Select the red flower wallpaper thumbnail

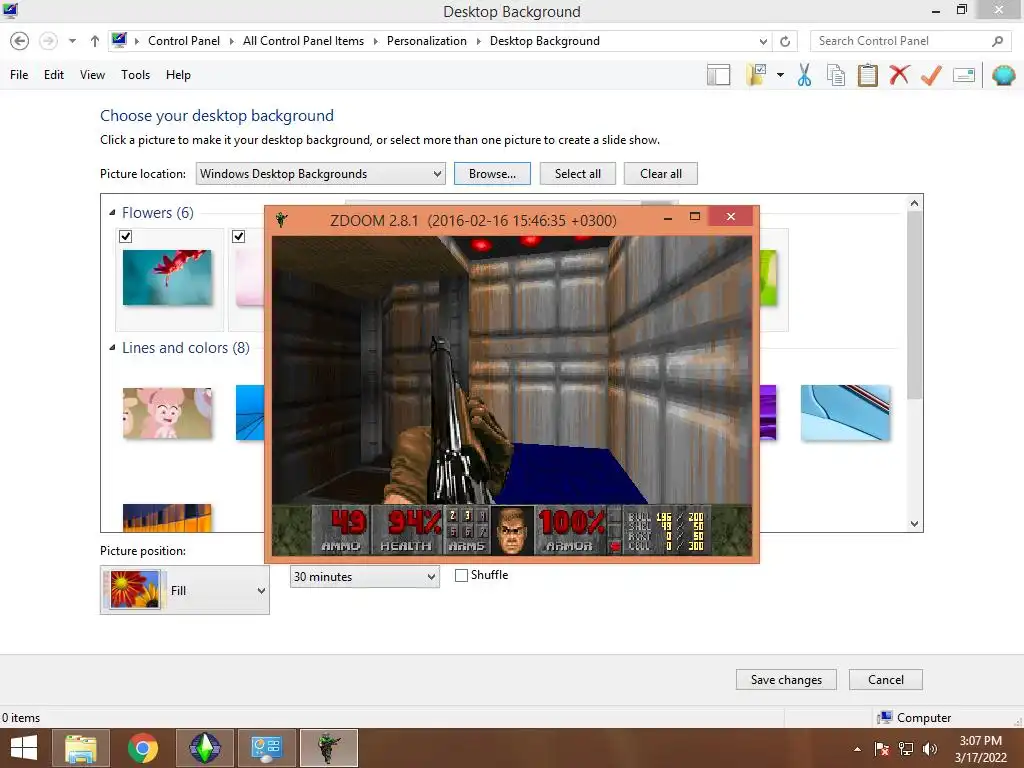(x=167, y=278)
